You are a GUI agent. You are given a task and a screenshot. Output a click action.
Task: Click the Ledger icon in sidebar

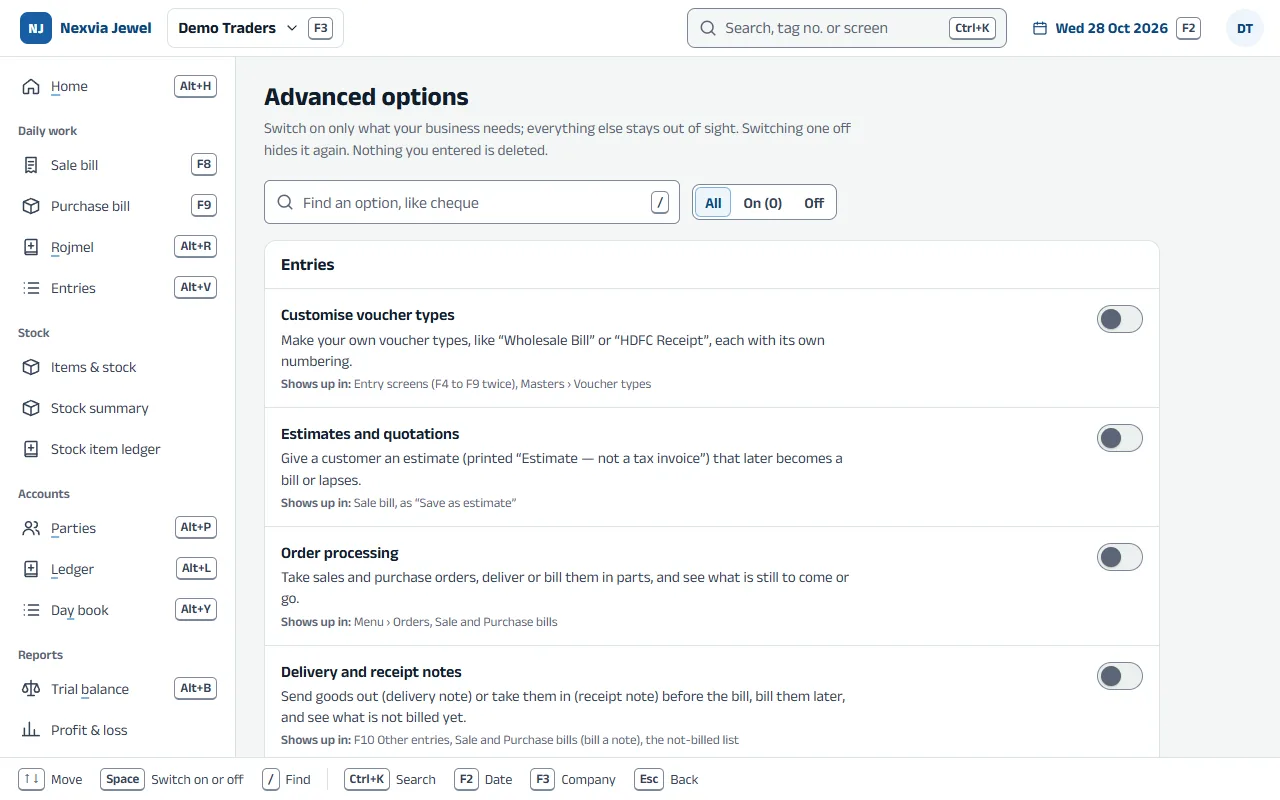tap(31, 569)
